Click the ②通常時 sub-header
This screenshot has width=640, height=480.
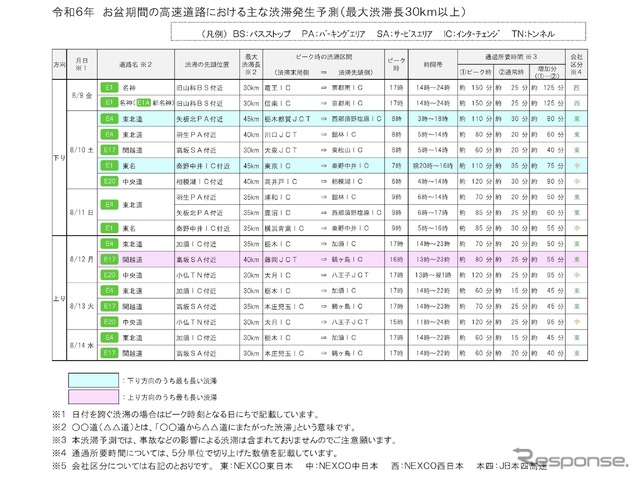(x=511, y=72)
